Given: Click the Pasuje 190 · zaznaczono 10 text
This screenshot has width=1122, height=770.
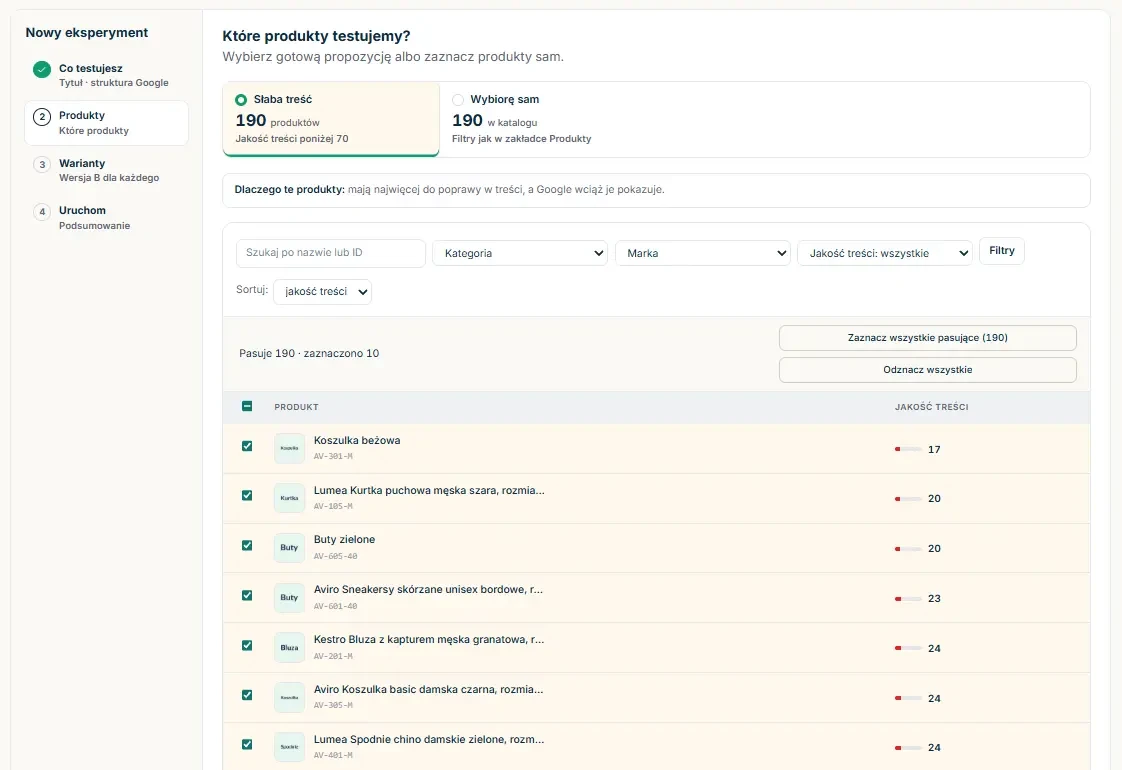Looking at the screenshot, I should click(309, 354).
